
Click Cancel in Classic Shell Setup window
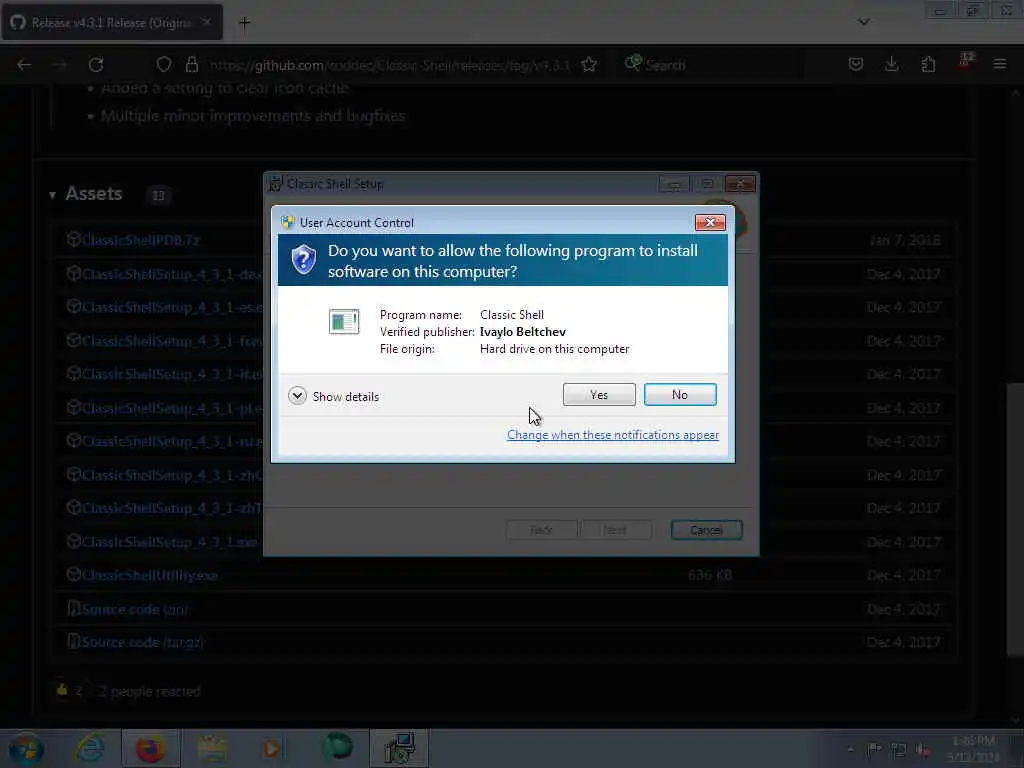click(x=707, y=530)
